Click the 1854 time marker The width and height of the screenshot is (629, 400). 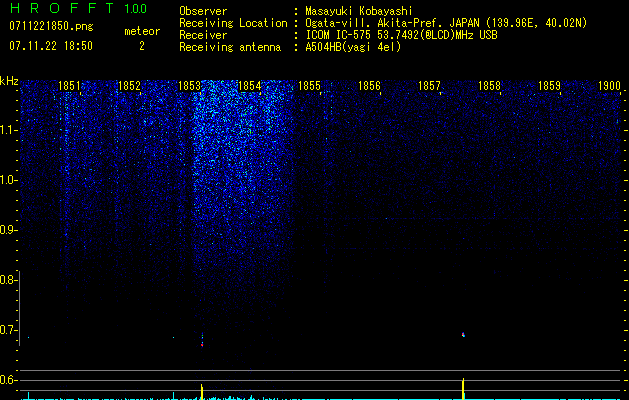point(250,86)
